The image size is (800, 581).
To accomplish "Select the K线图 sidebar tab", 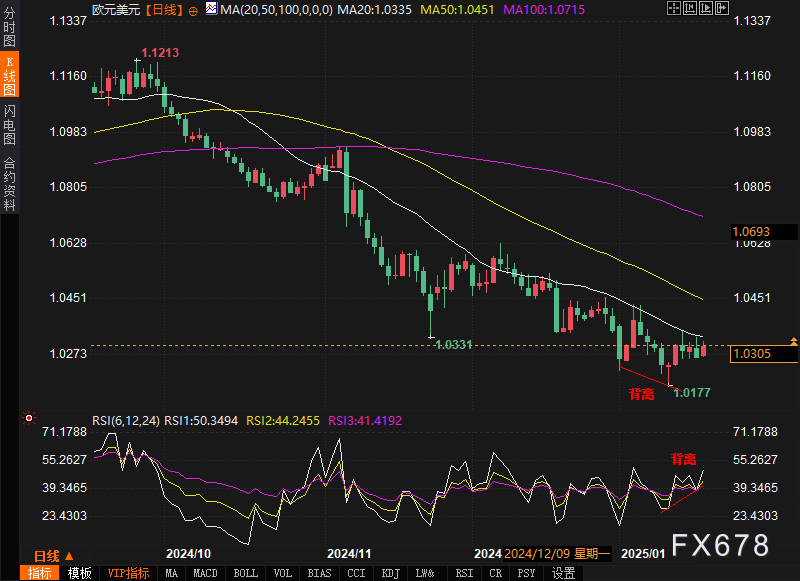I will (x=9, y=76).
